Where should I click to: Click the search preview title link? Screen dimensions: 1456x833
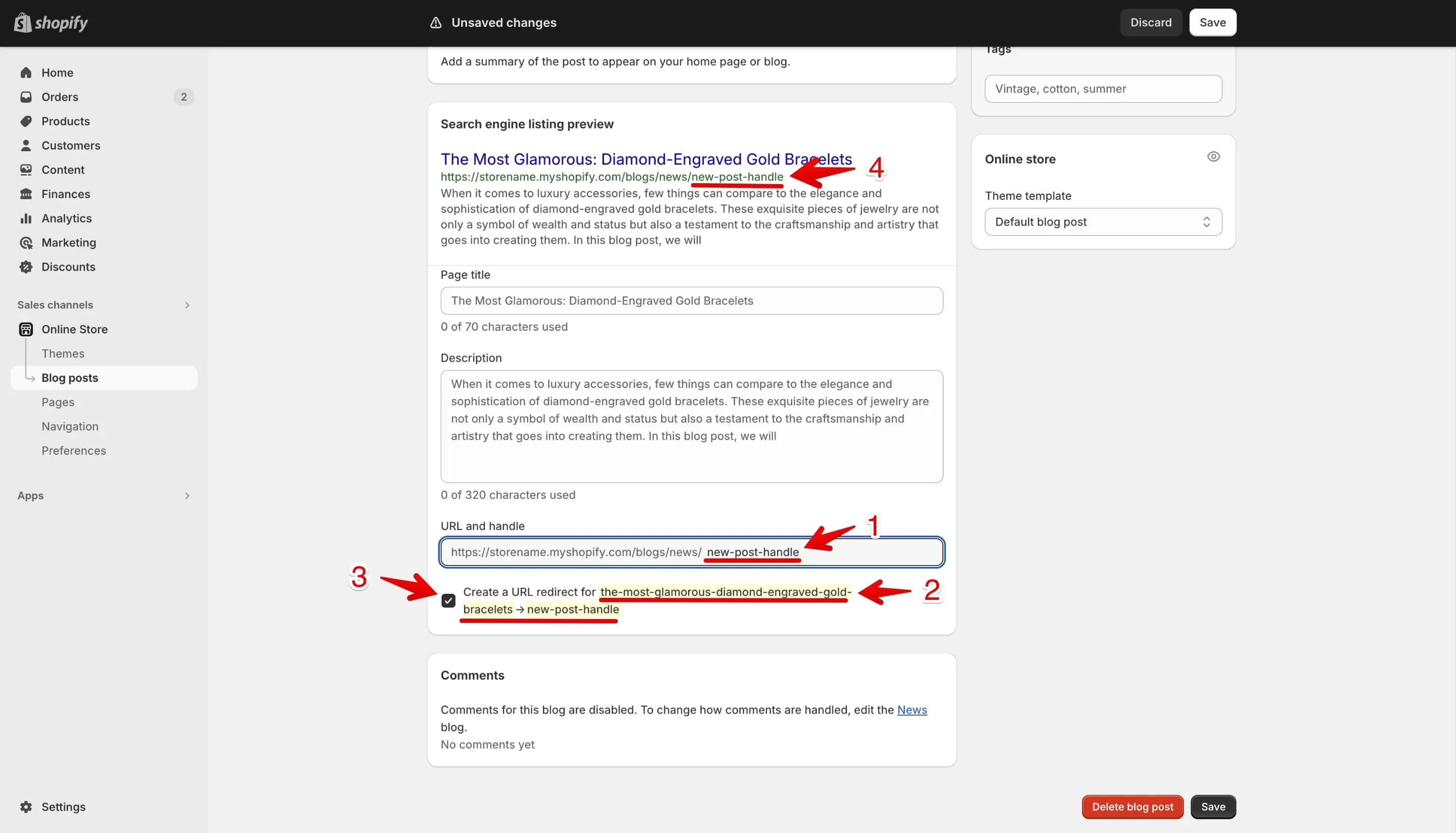(646, 159)
